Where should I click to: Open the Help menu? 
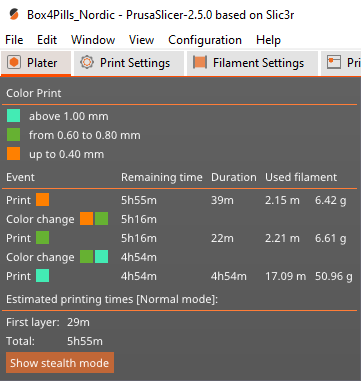click(x=268, y=40)
